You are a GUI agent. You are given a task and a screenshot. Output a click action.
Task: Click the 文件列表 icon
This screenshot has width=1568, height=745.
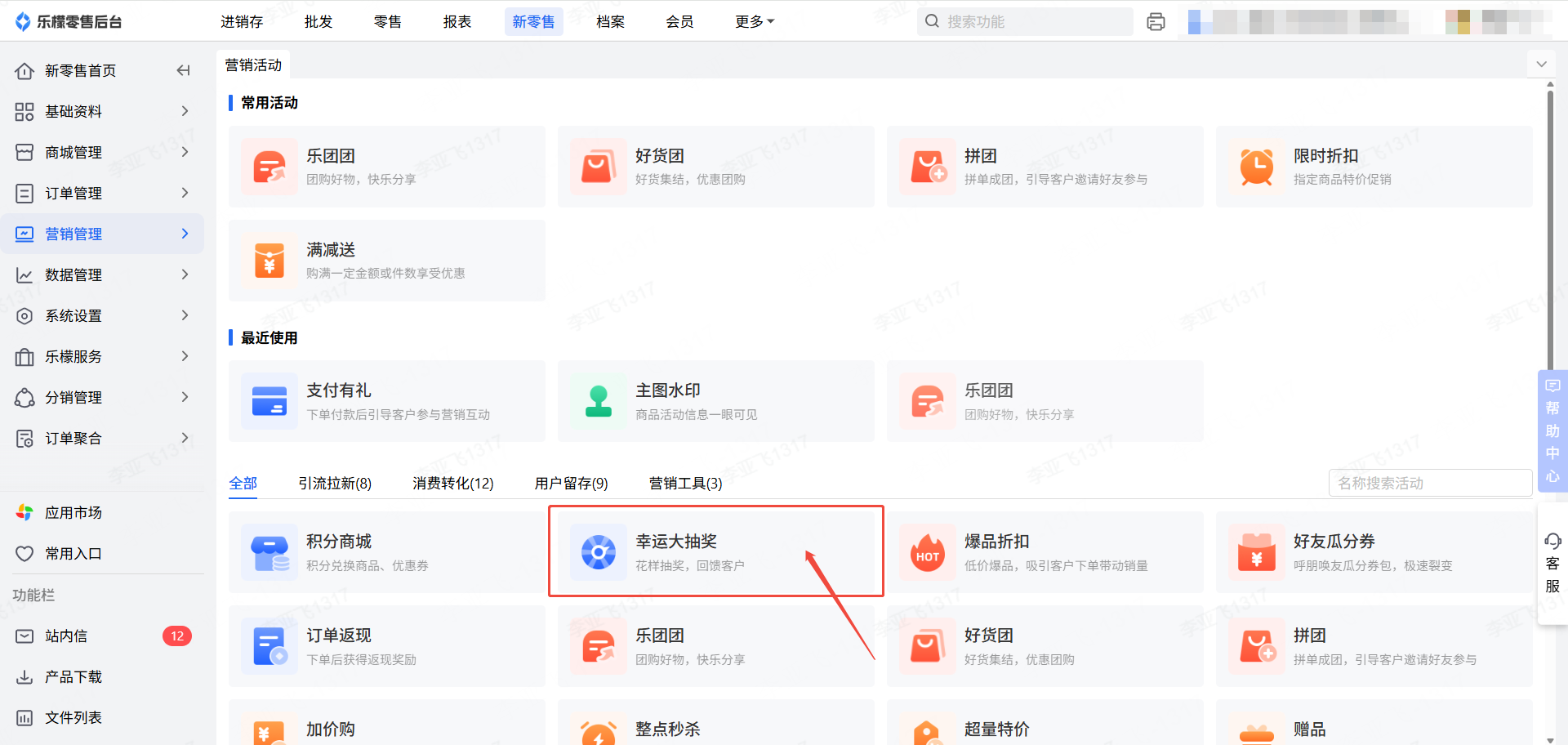(24, 718)
